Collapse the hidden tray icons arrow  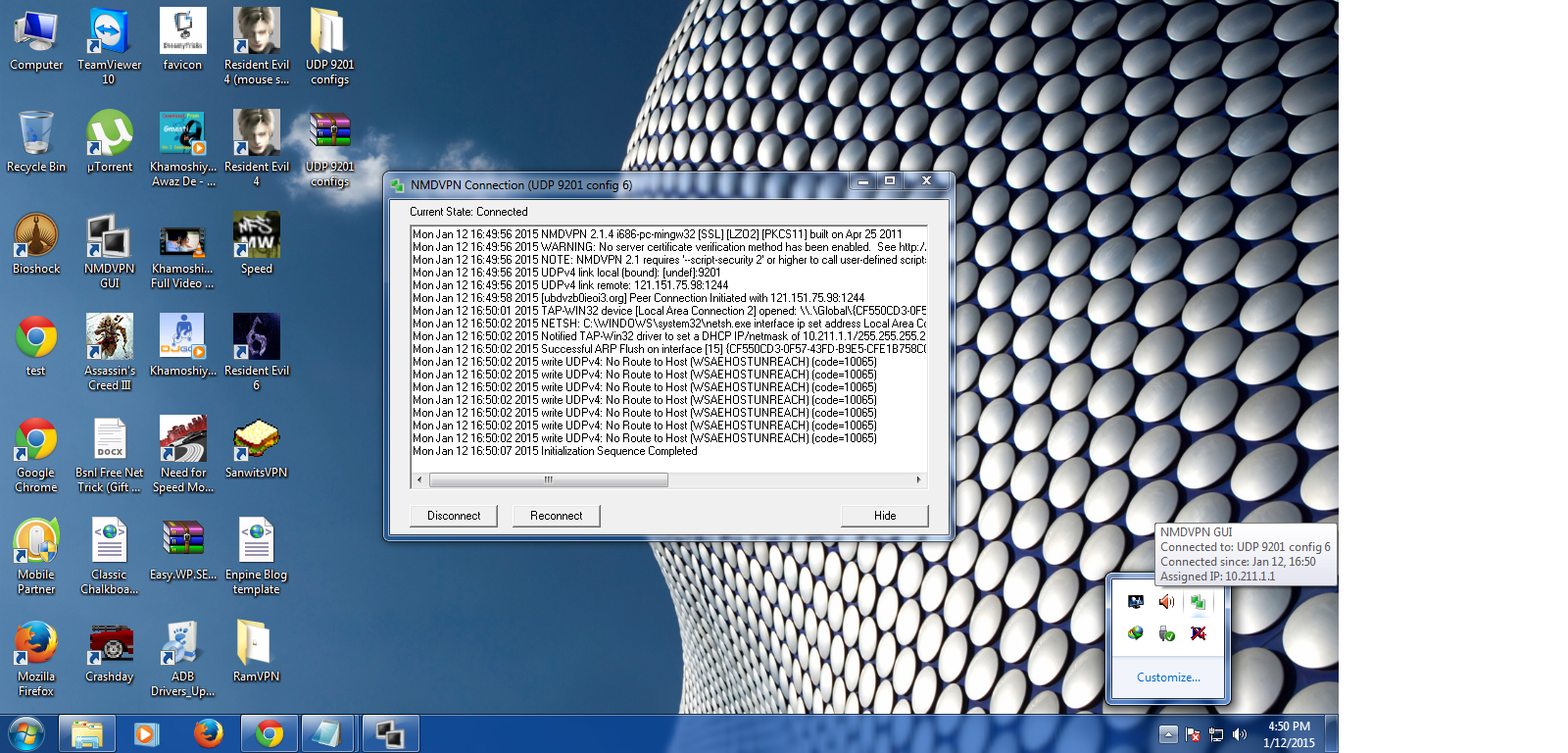tap(1168, 734)
